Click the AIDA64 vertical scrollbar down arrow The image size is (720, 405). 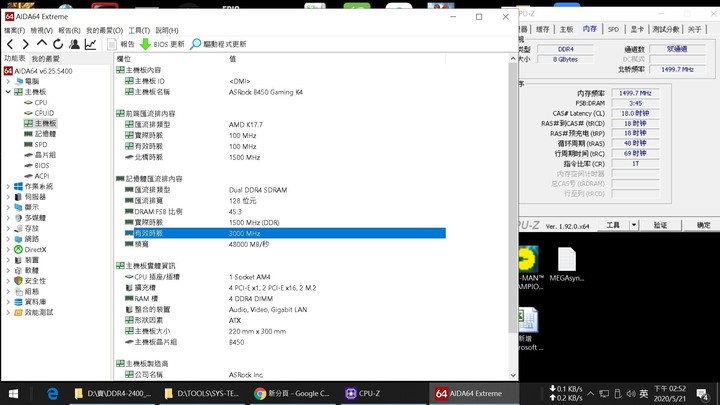click(513, 375)
